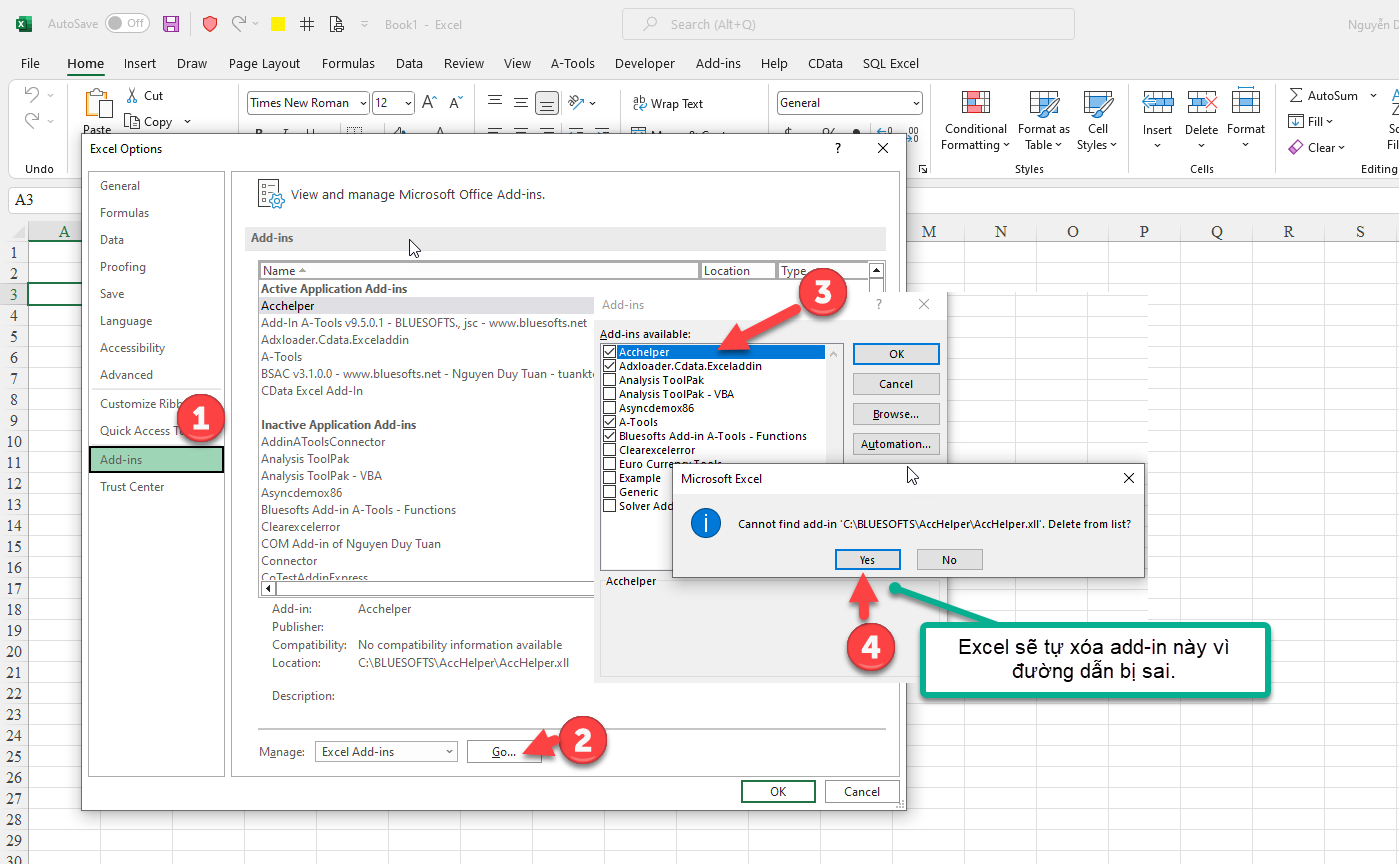
Task: Click the print preview document icon
Action: [x=336, y=24]
